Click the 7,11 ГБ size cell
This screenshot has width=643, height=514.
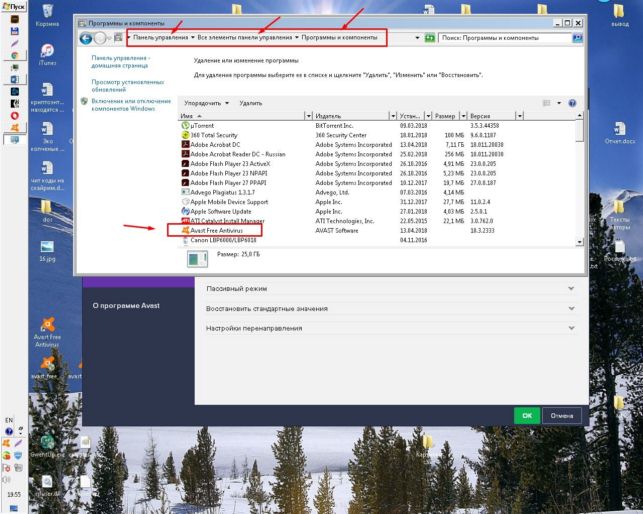[454, 144]
